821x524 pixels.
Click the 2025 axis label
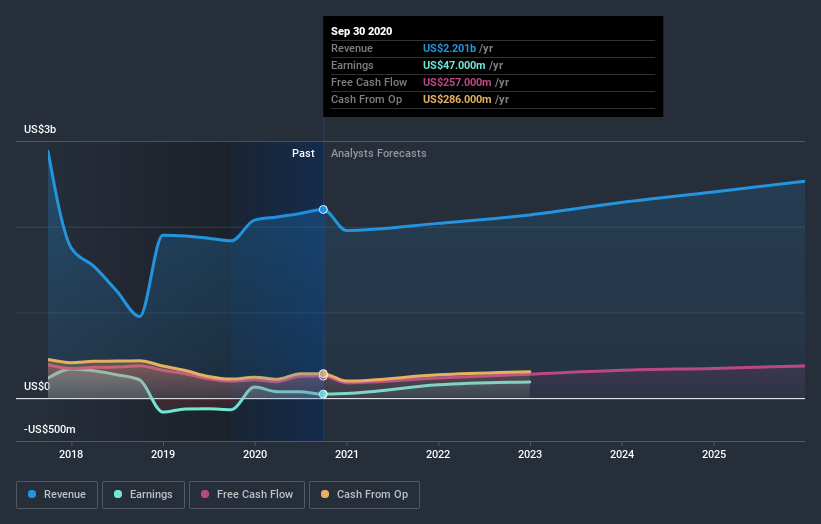[714, 454]
